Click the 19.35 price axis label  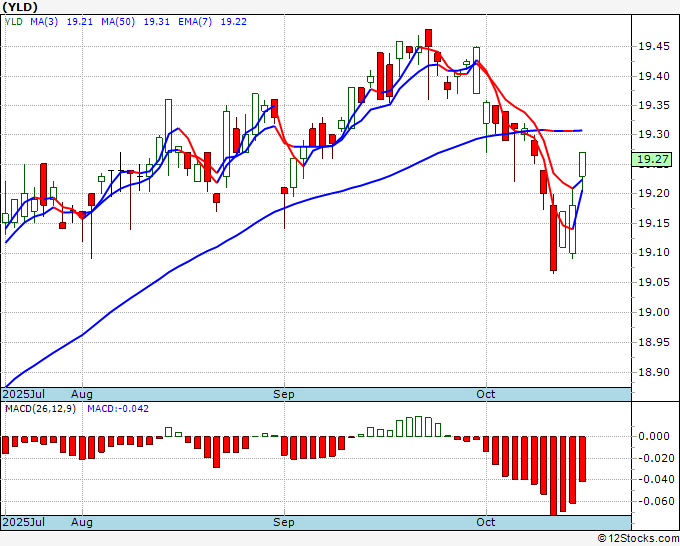(654, 105)
